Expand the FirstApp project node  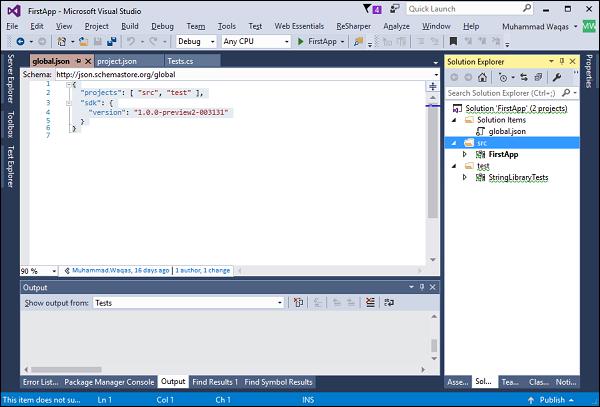point(465,154)
